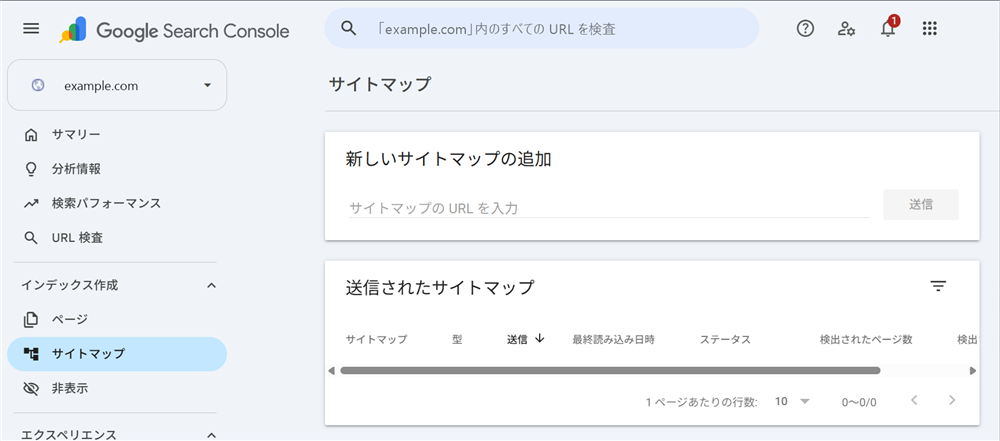The image size is (1000, 441).
Task: Click the サマリー home icon
Action: point(30,135)
